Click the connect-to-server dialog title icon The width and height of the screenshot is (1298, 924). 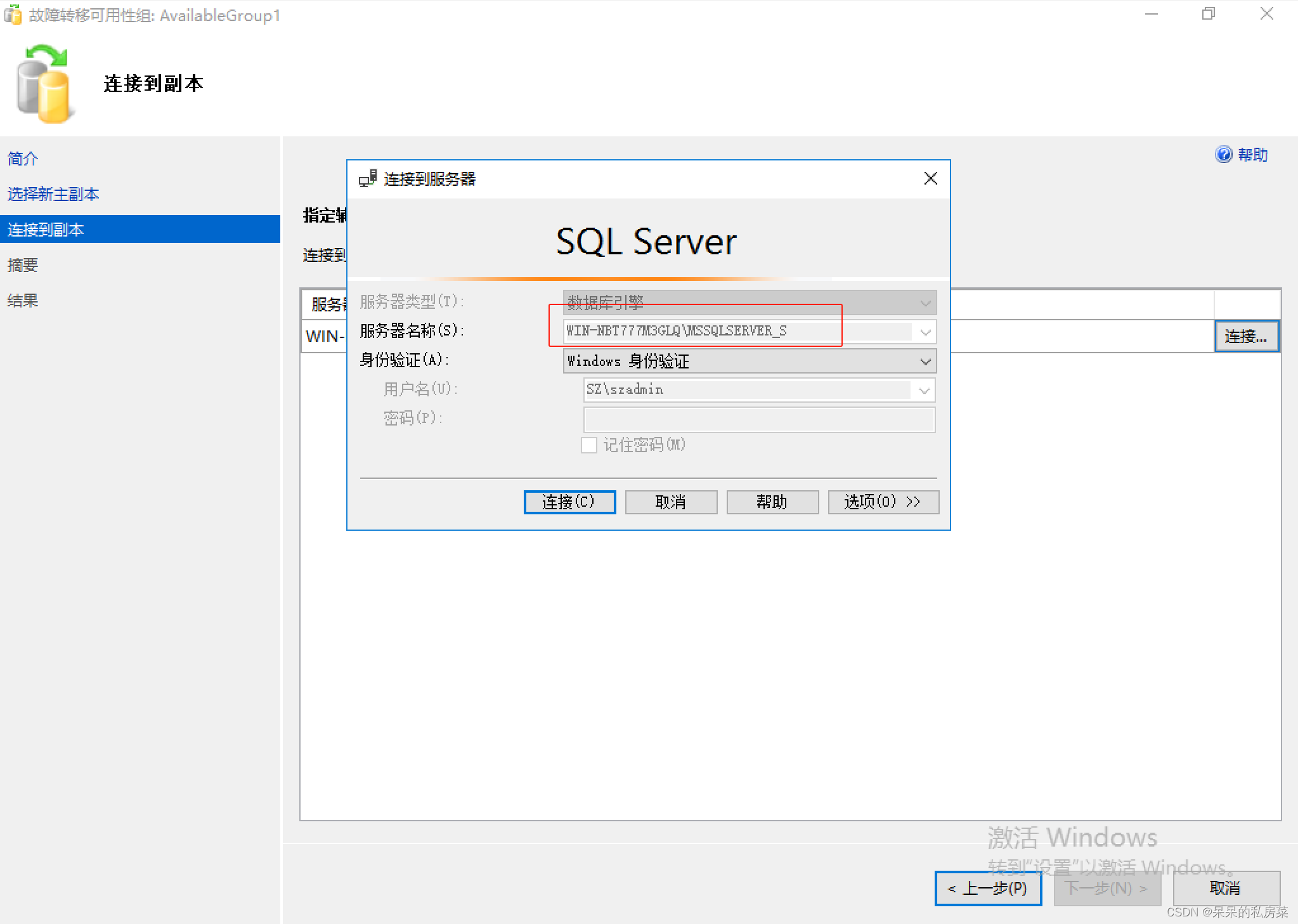(368, 179)
